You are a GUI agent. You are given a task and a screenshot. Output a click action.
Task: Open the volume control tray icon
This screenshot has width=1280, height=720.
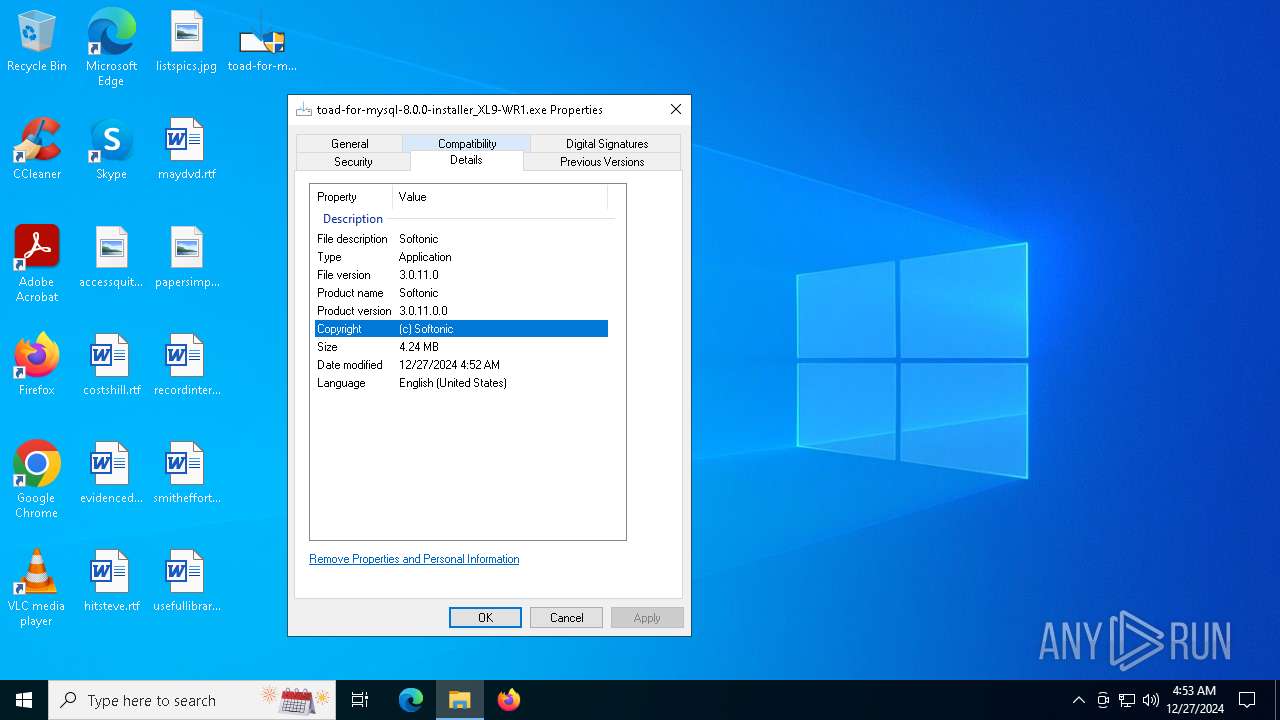coord(1151,700)
